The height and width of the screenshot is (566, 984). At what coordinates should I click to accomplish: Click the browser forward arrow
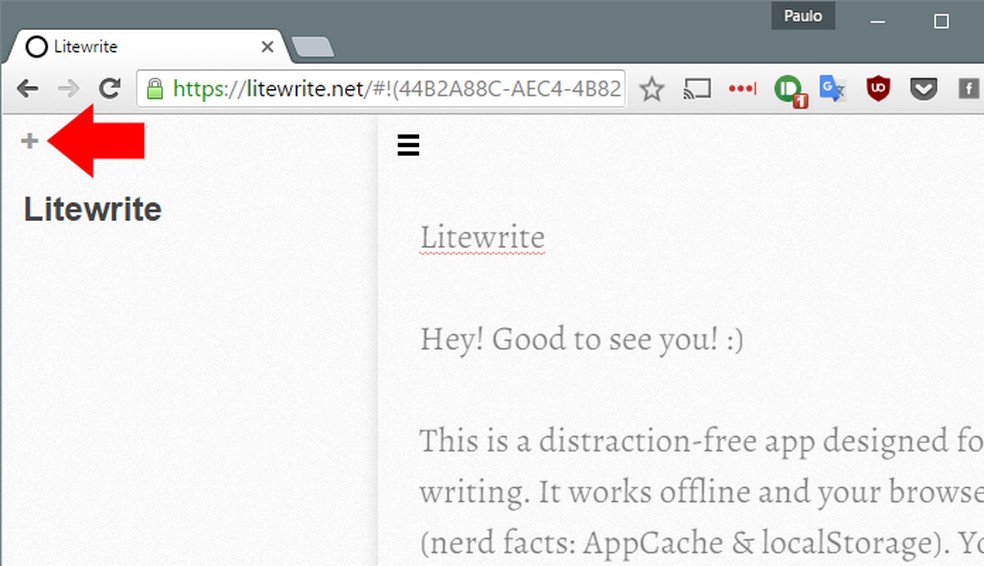pos(68,89)
